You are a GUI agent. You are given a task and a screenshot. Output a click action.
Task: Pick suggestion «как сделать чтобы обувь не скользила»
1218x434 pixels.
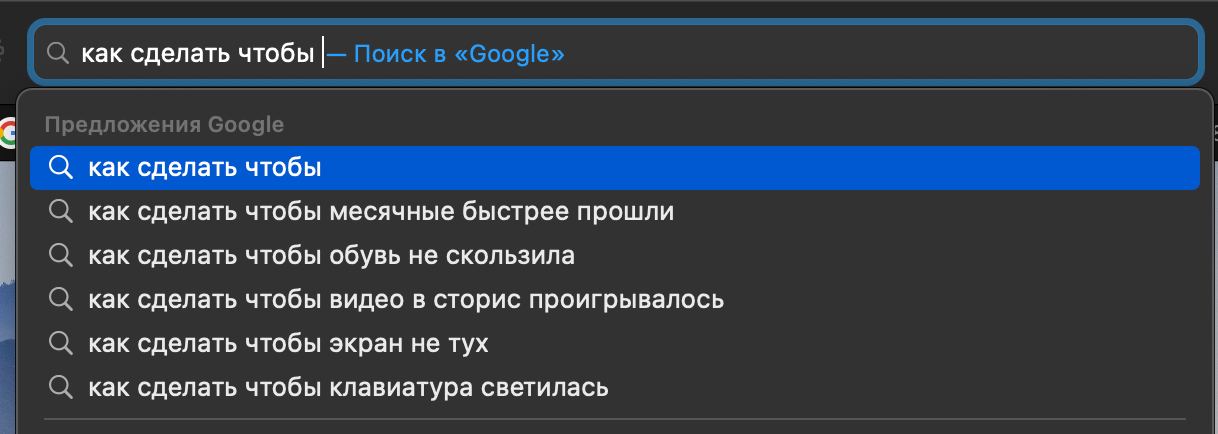pyautogui.click(x=331, y=255)
